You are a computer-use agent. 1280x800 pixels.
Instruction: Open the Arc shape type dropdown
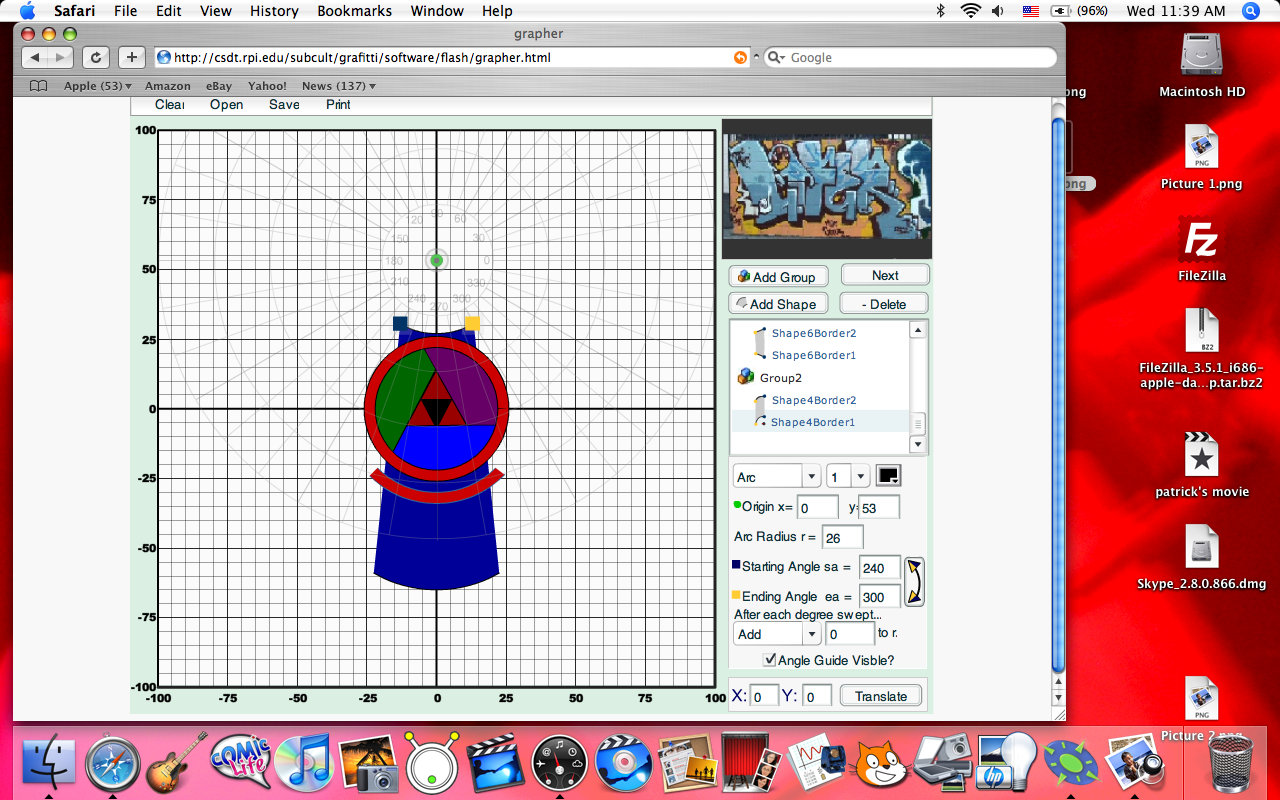(777, 477)
